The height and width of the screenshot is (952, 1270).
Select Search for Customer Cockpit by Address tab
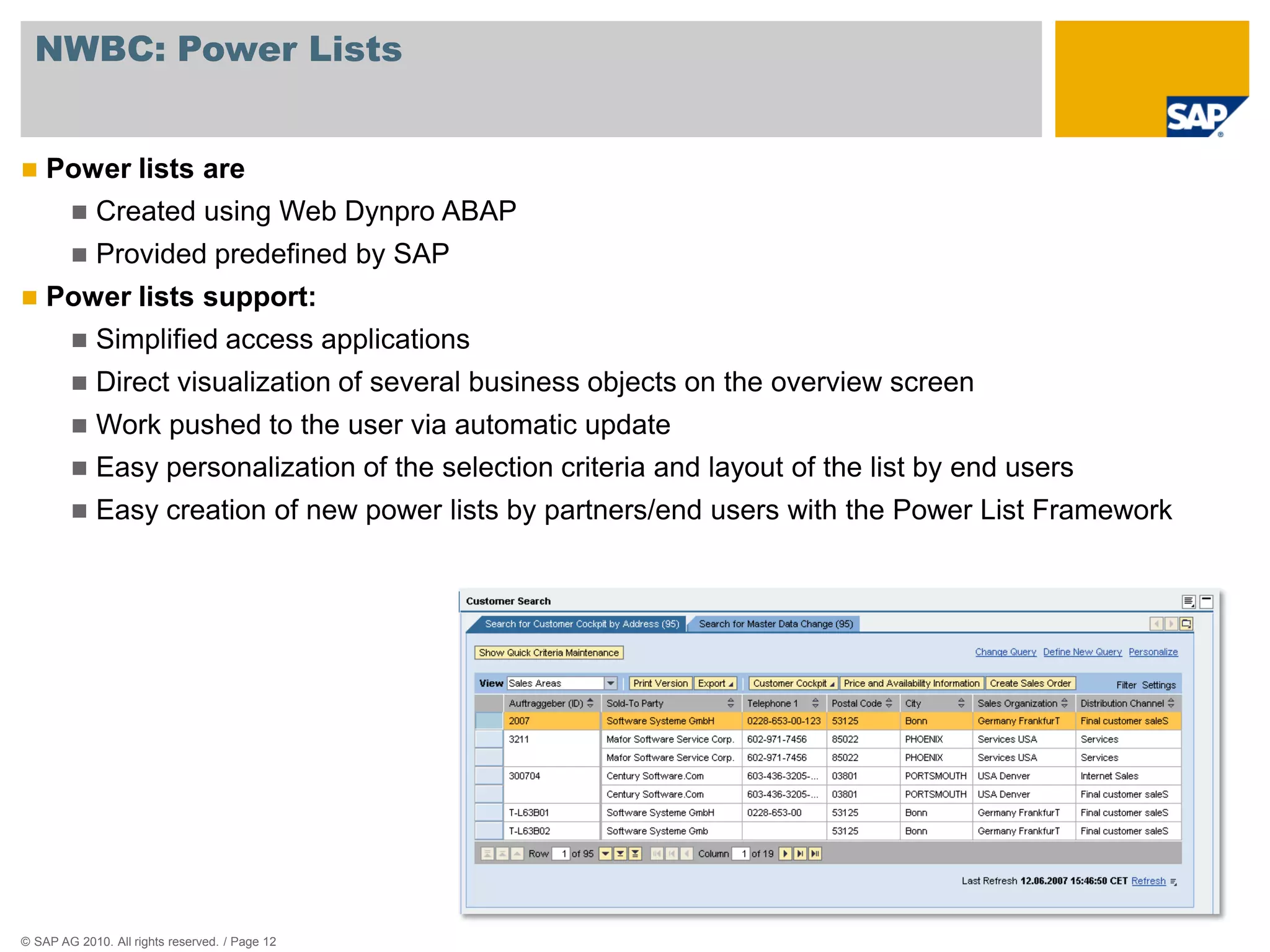point(581,624)
